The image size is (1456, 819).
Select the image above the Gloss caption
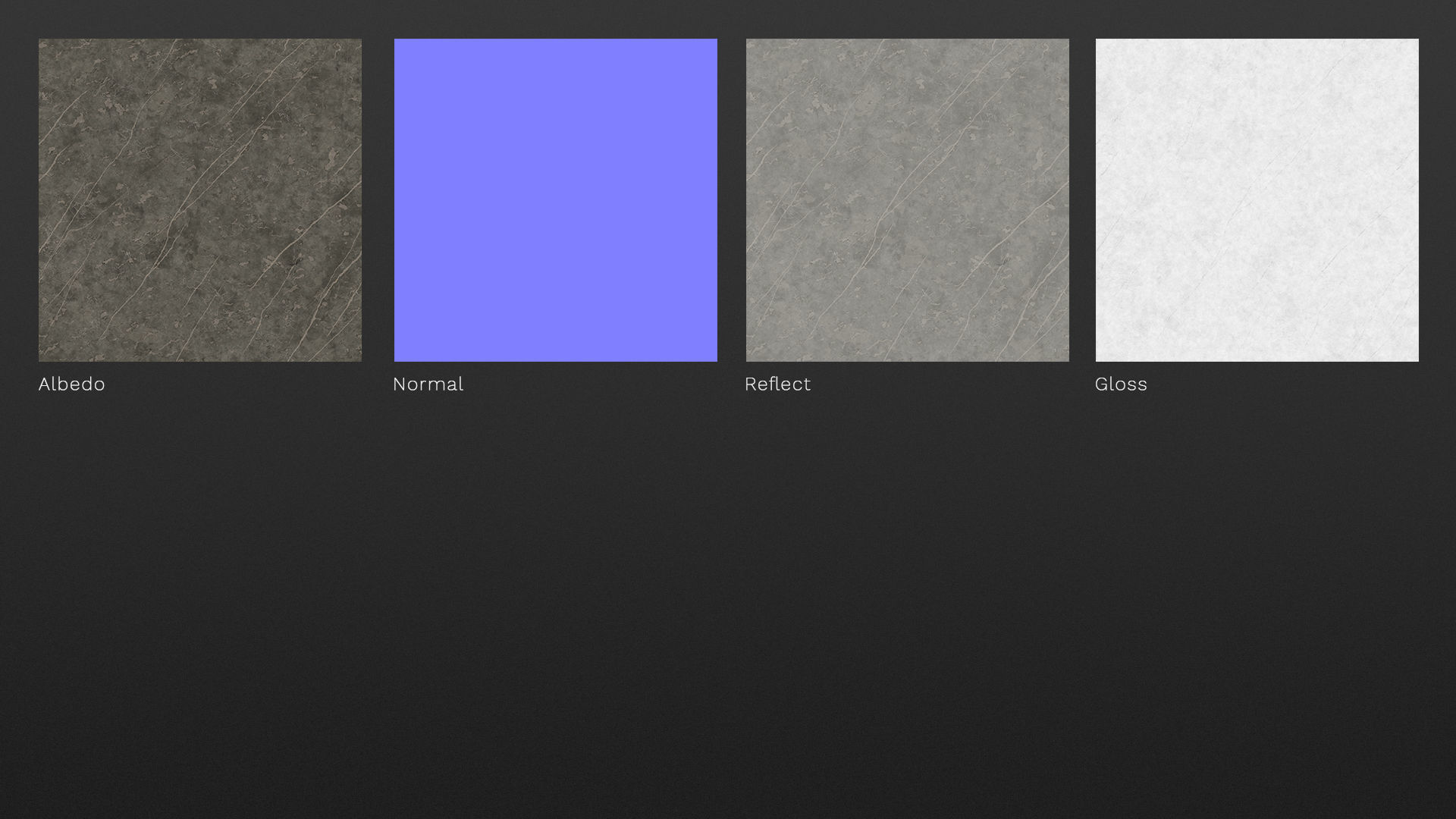pyautogui.click(x=1257, y=199)
